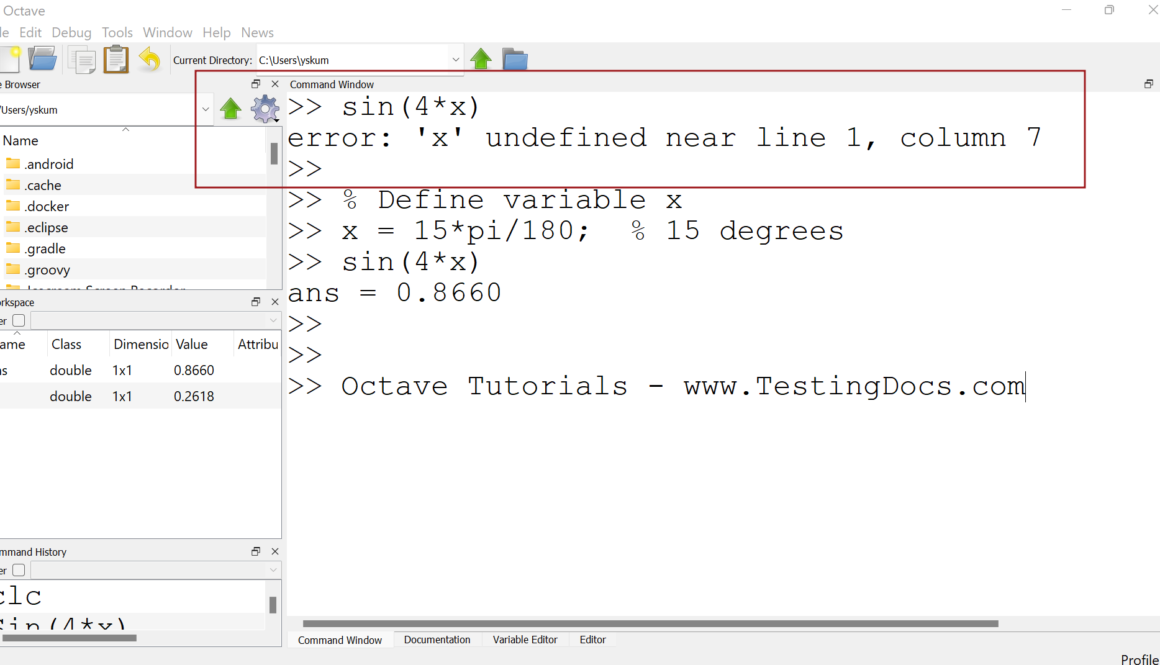Screen dimensions: 1160x665
Task: Click the Paste clipboard icon
Action: [115, 59]
